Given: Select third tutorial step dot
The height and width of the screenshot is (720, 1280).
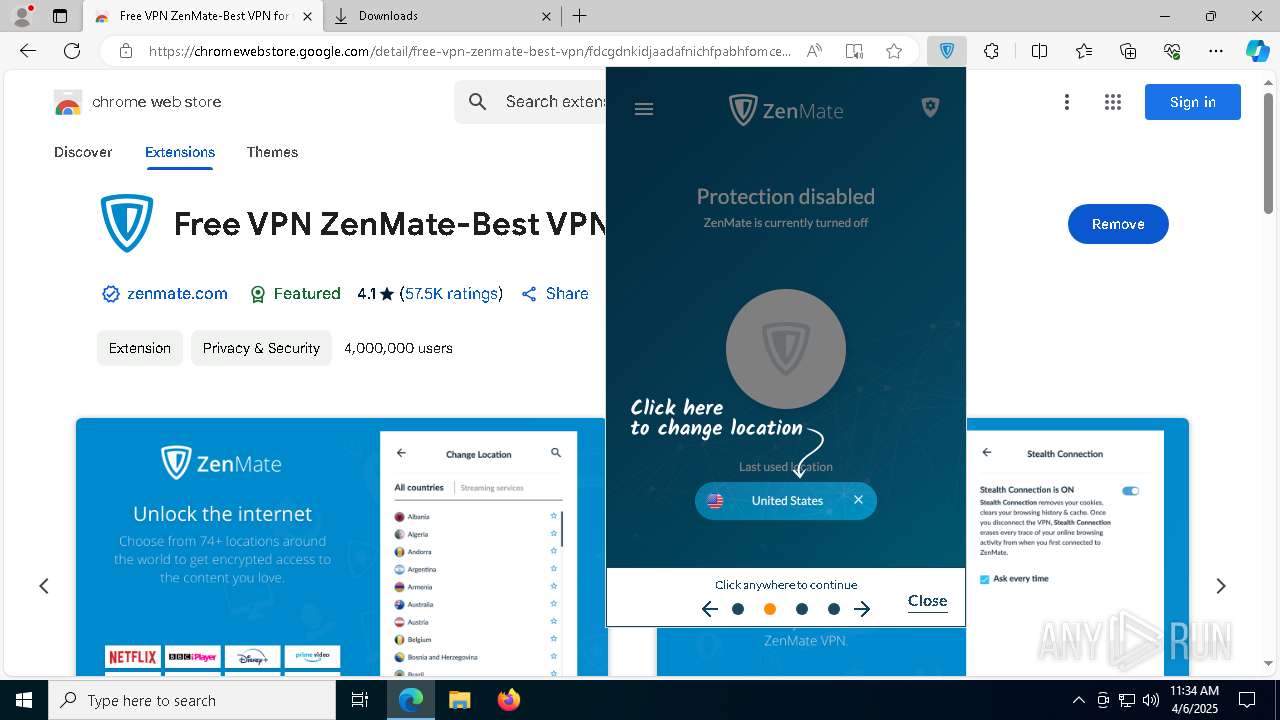Looking at the screenshot, I should pyautogui.click(x=802, y=609).
